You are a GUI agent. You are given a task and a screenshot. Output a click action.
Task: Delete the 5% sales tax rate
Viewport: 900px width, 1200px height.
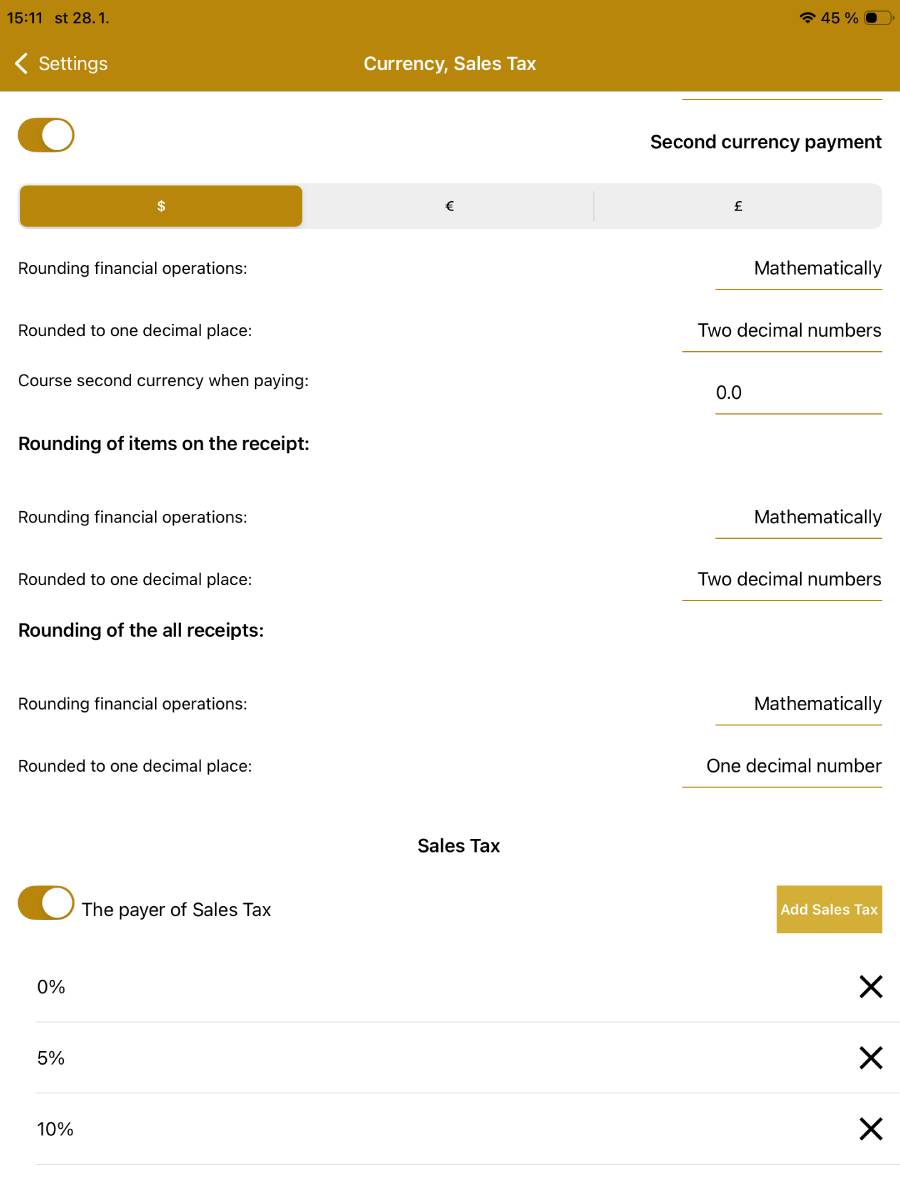870,1058
